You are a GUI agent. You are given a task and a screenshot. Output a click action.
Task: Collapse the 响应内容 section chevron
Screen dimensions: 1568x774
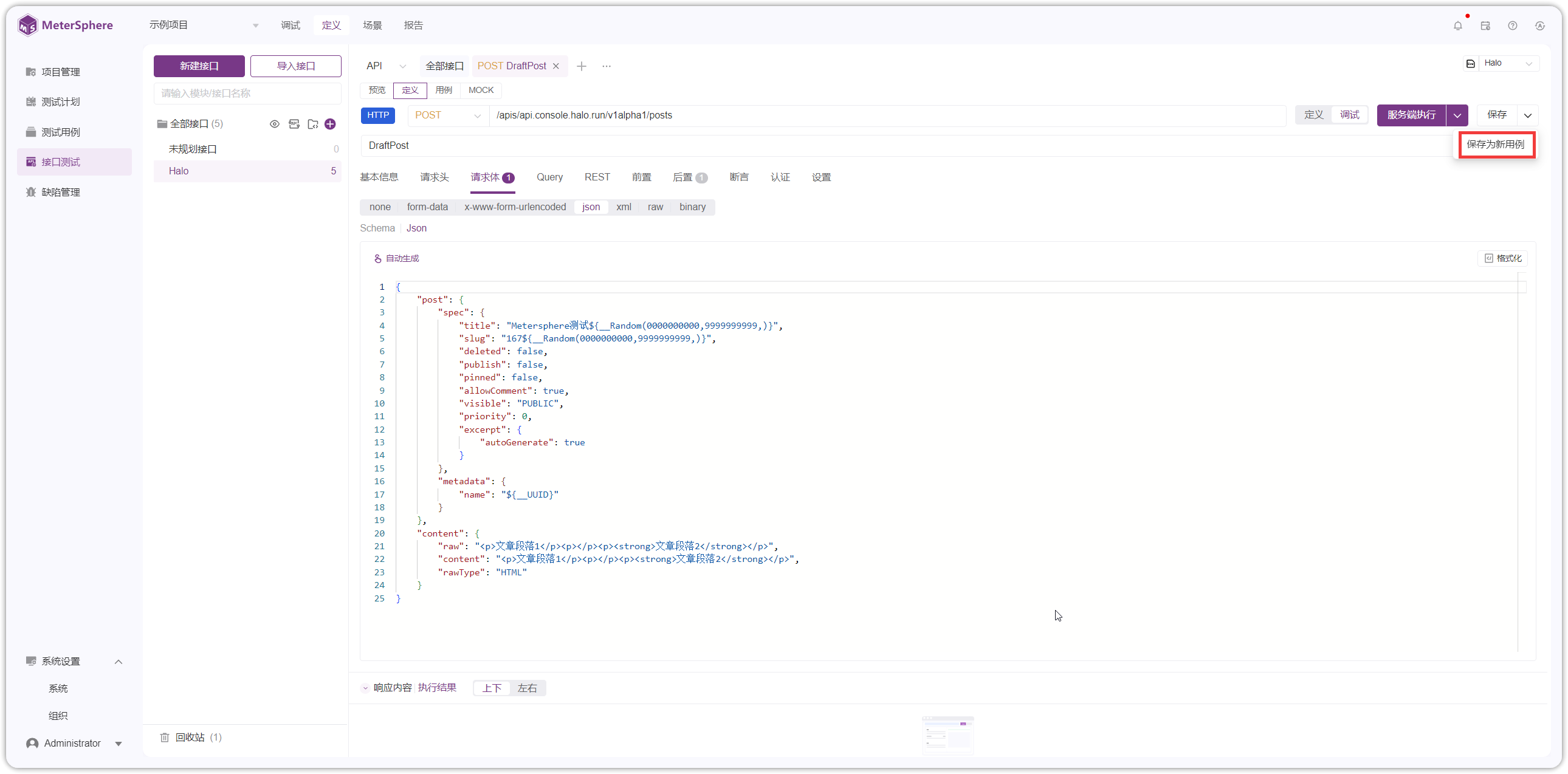click(365, 688)
